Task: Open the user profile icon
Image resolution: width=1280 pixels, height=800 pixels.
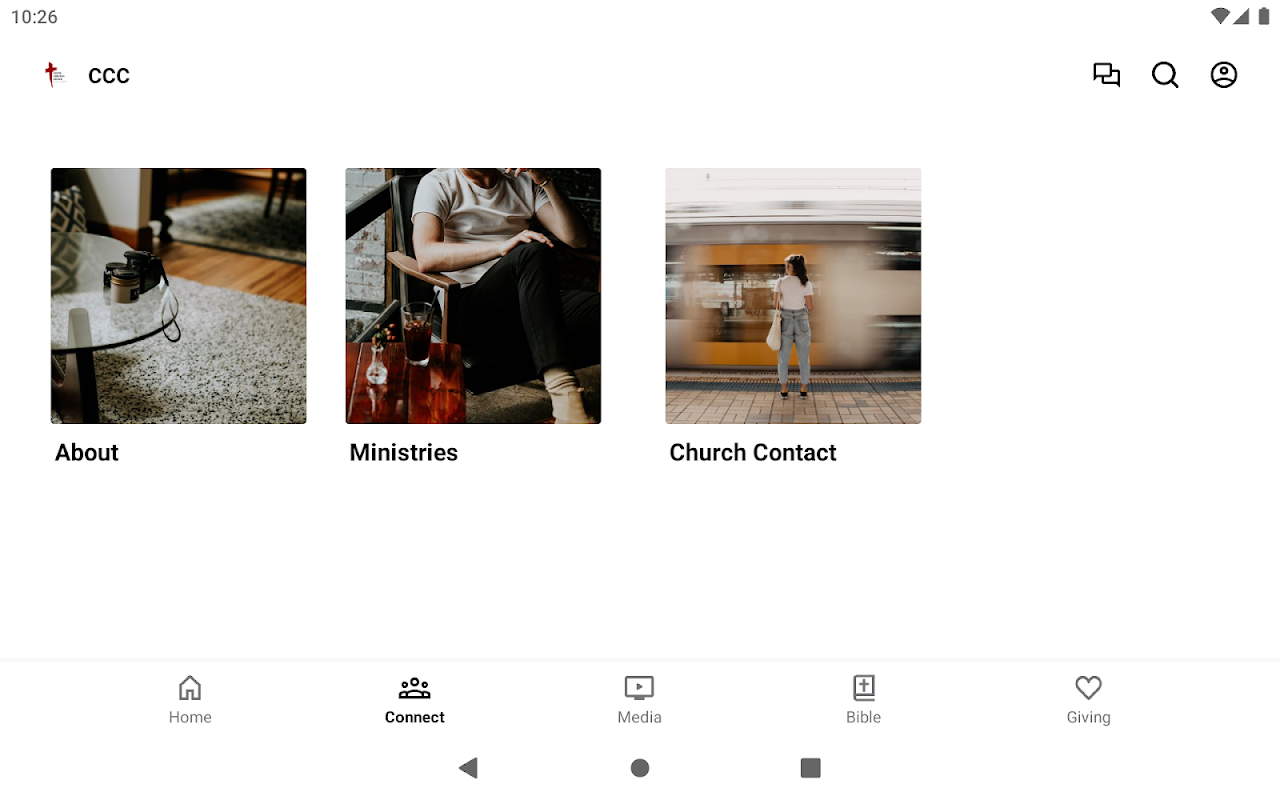Action: (x=1224, y=75)
